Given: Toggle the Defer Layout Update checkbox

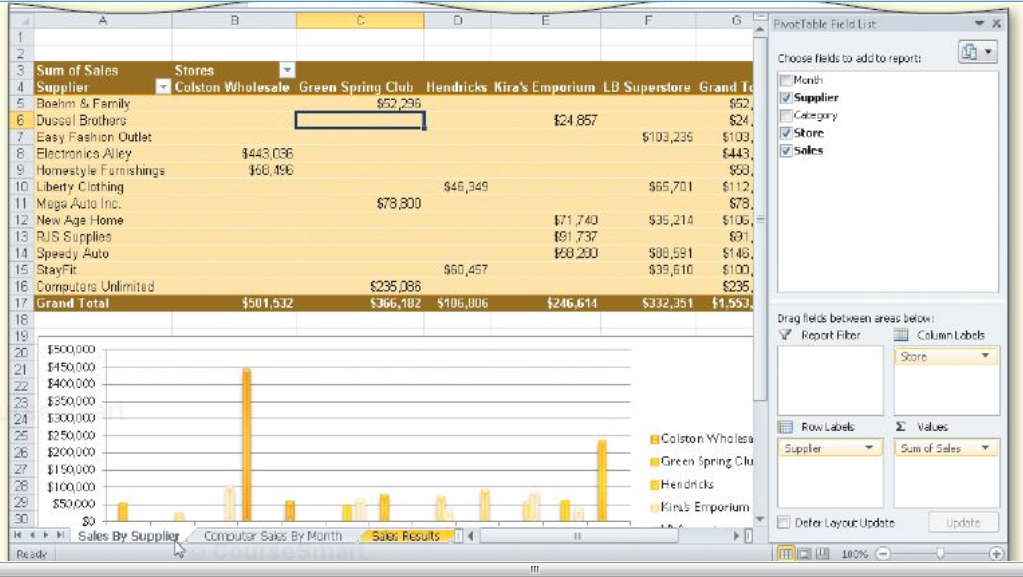Looking at the screenshot, I should pyautogui.click(x=784, y=522).
